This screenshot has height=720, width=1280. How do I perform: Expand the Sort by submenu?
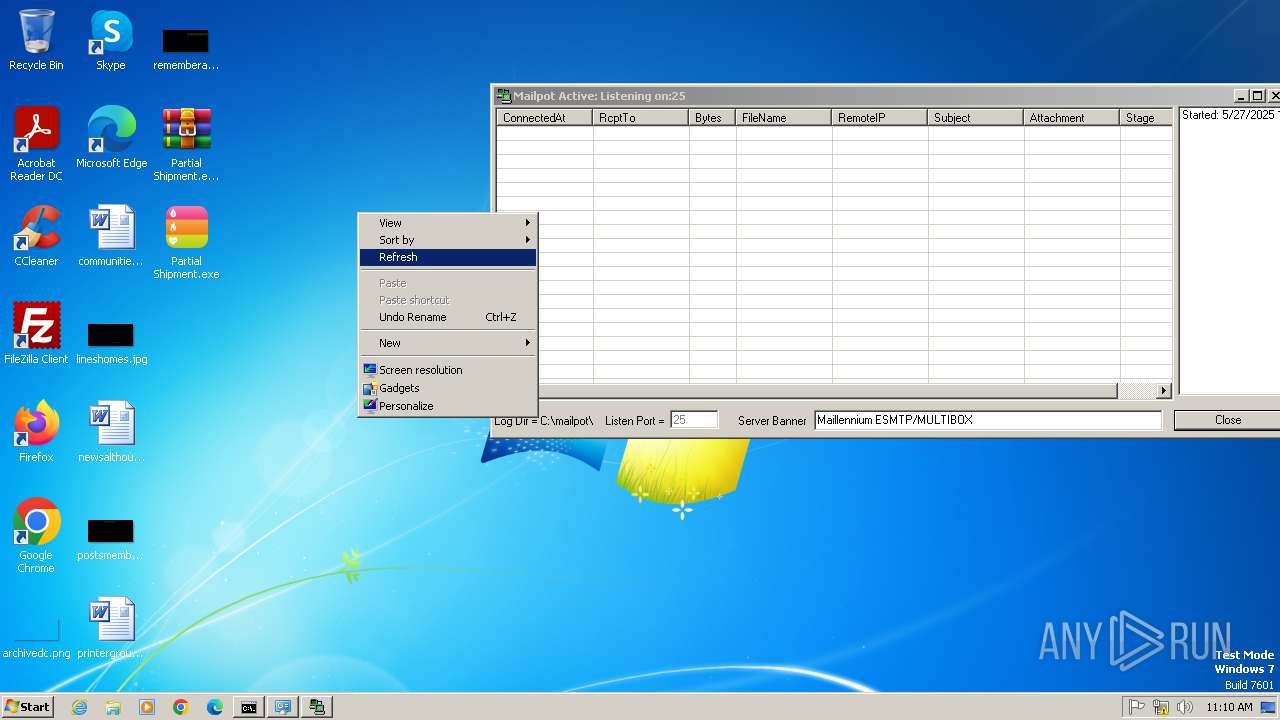(448, 240)
